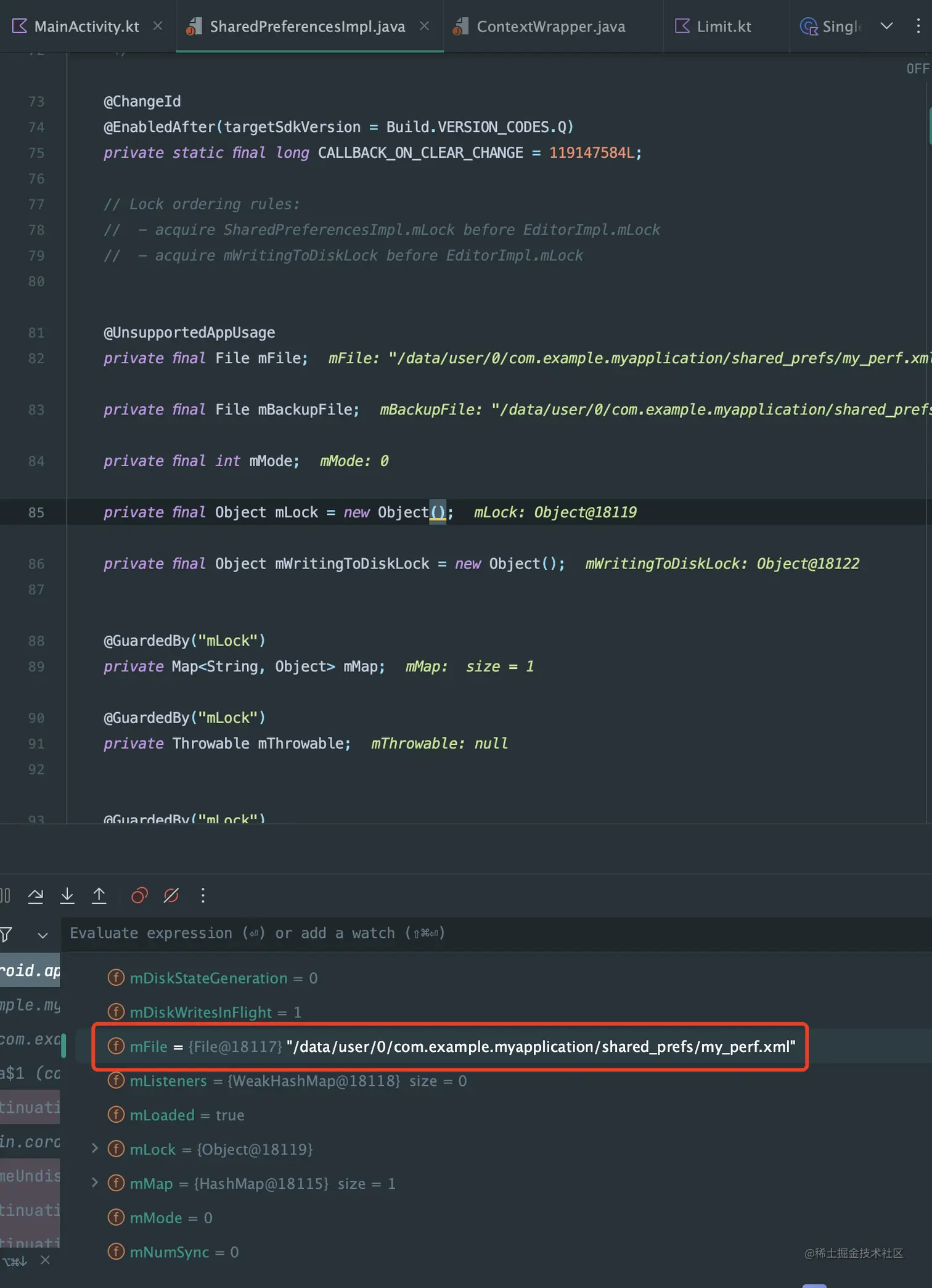The image size is (932, 1288).
Task: Click the frames filter icon
Action: [6, 935]
